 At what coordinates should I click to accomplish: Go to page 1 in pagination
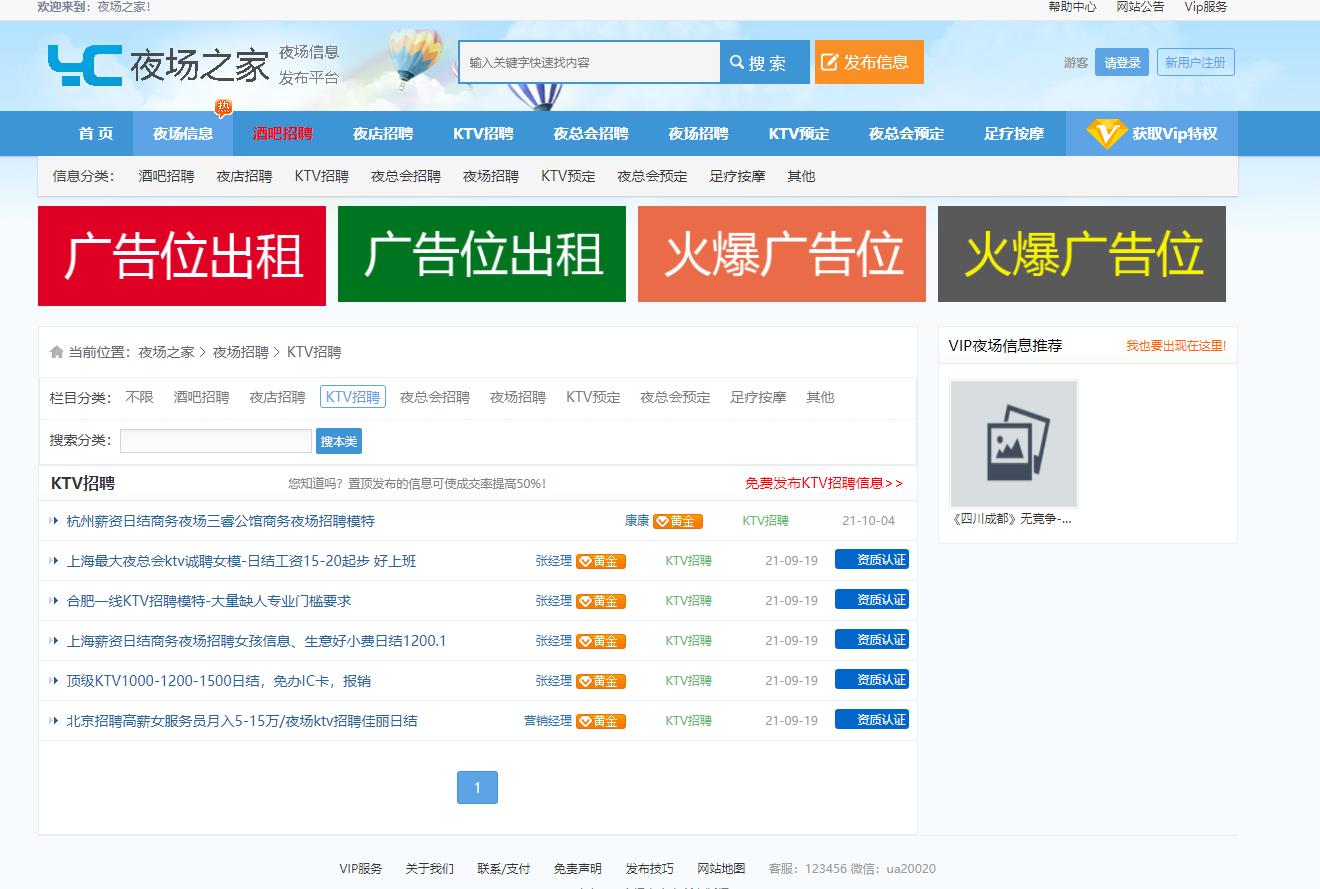click(x=477, y=788)
